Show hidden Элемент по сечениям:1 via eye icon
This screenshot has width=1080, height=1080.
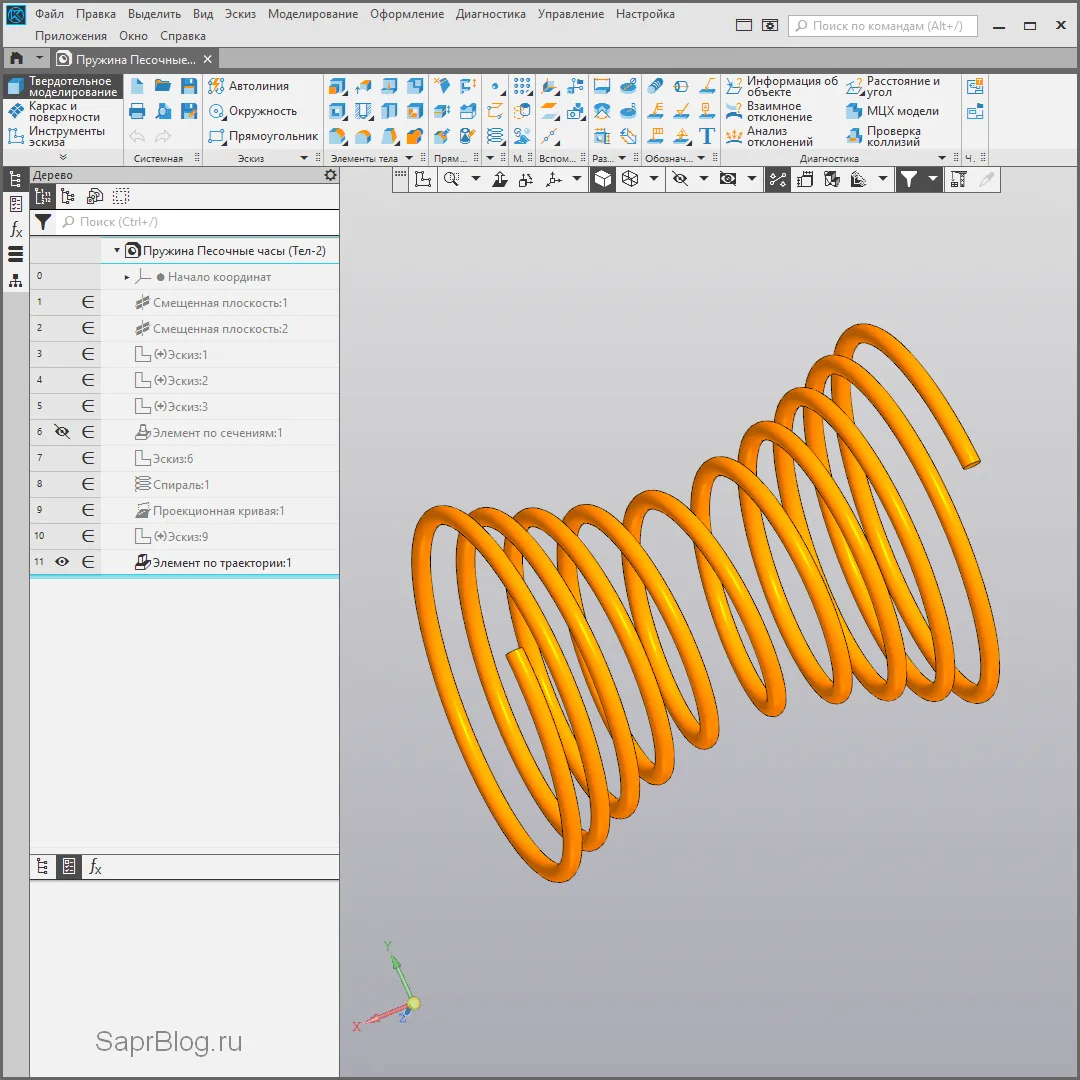(62, 432)
